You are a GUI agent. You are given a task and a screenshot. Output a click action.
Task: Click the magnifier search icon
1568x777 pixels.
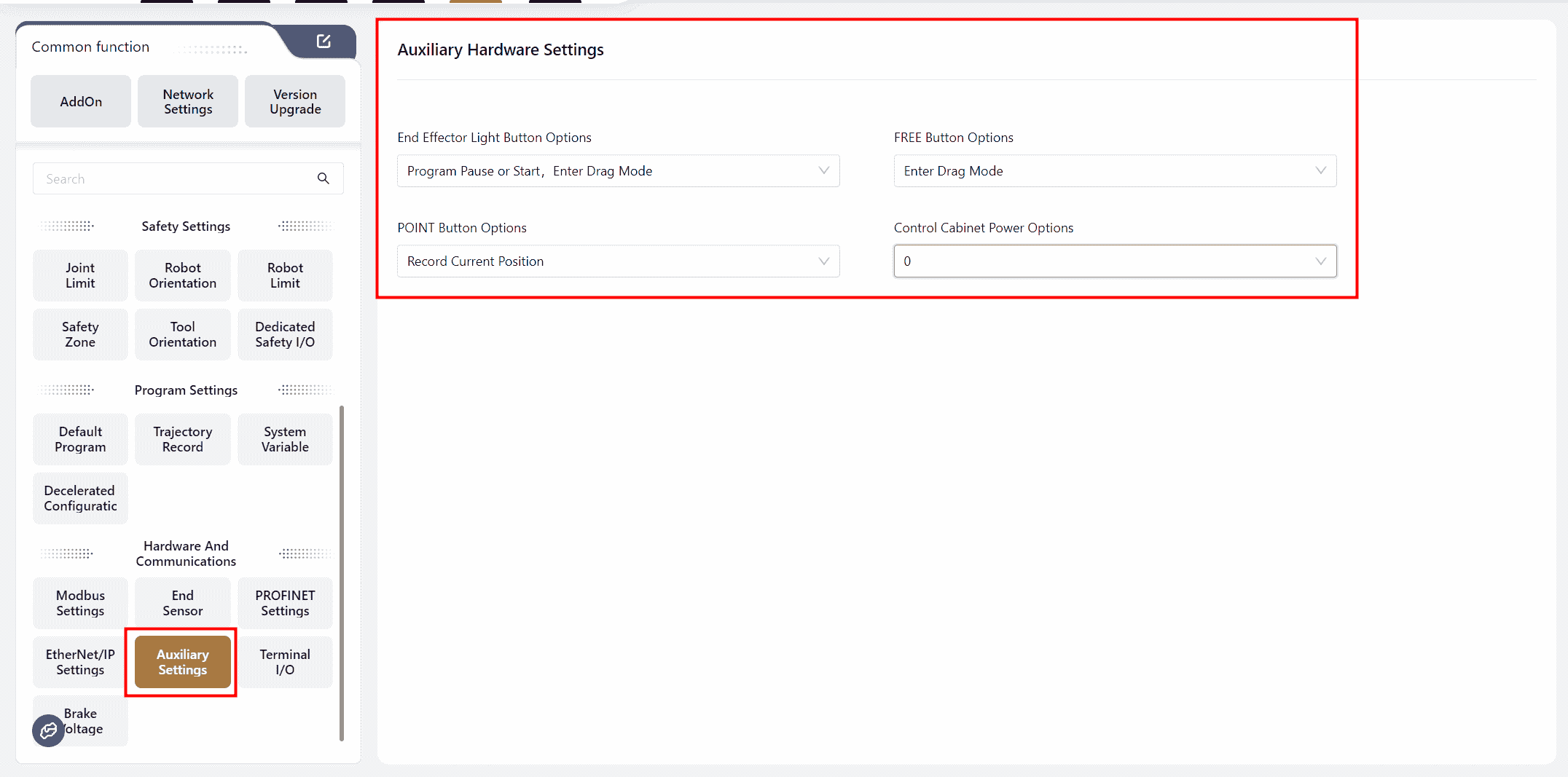(324, 178)
